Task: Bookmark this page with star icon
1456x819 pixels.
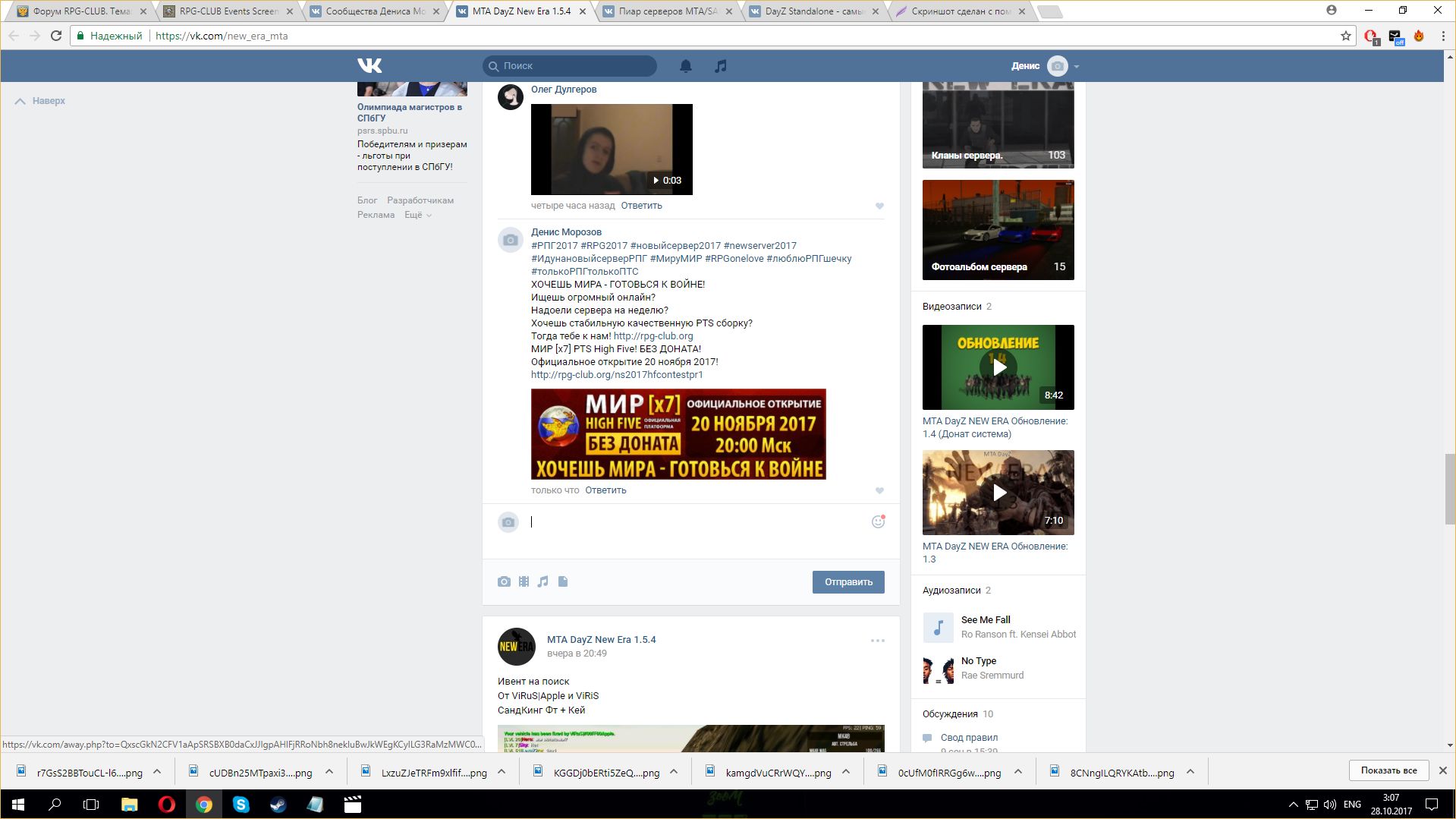Action: [x=1346, y=36]
